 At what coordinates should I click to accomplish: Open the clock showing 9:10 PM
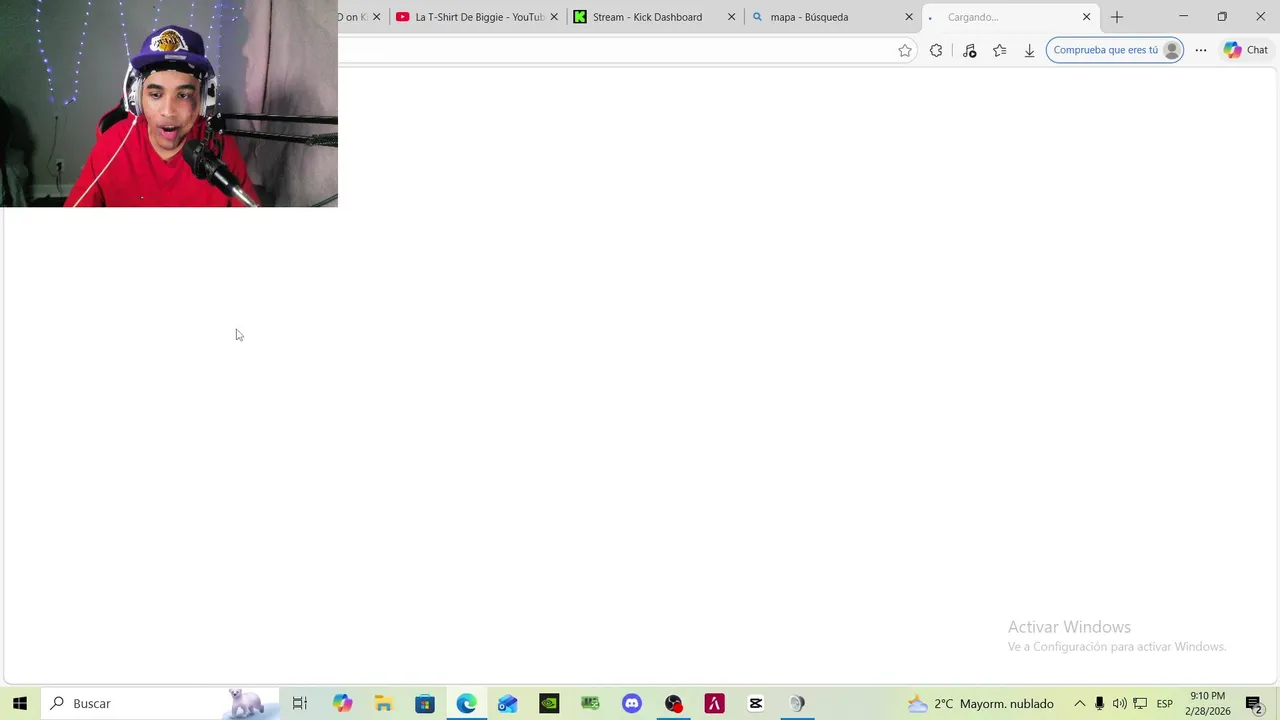tap(1208, 703)
